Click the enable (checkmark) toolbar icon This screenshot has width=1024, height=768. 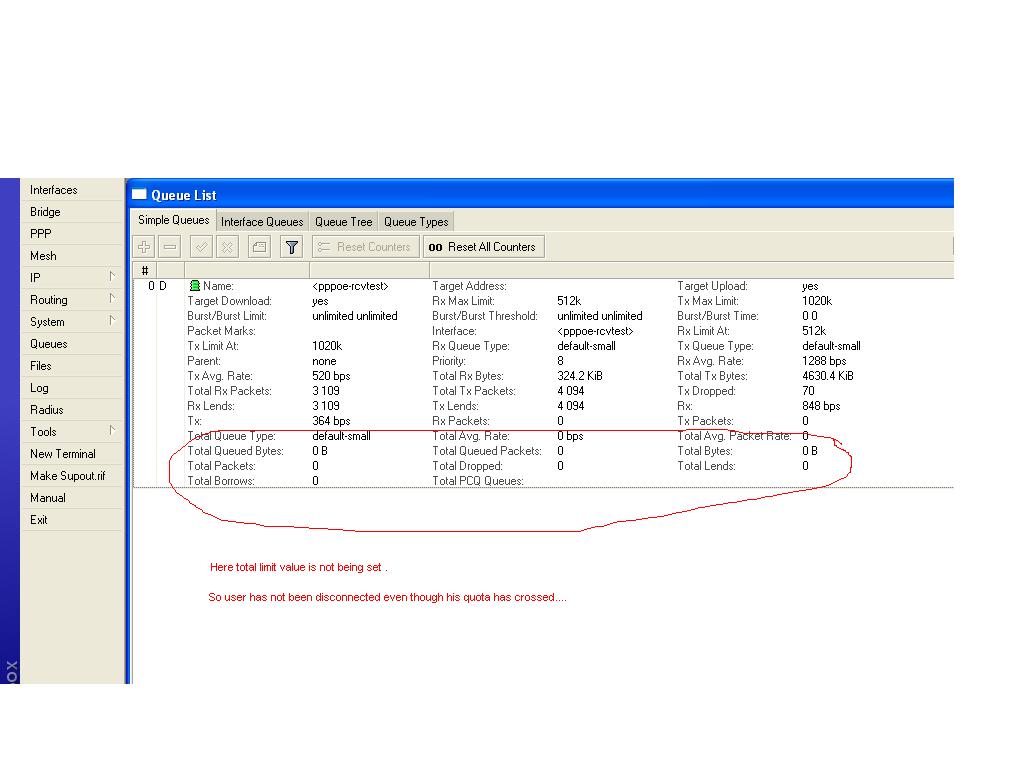tap(201, 247)
